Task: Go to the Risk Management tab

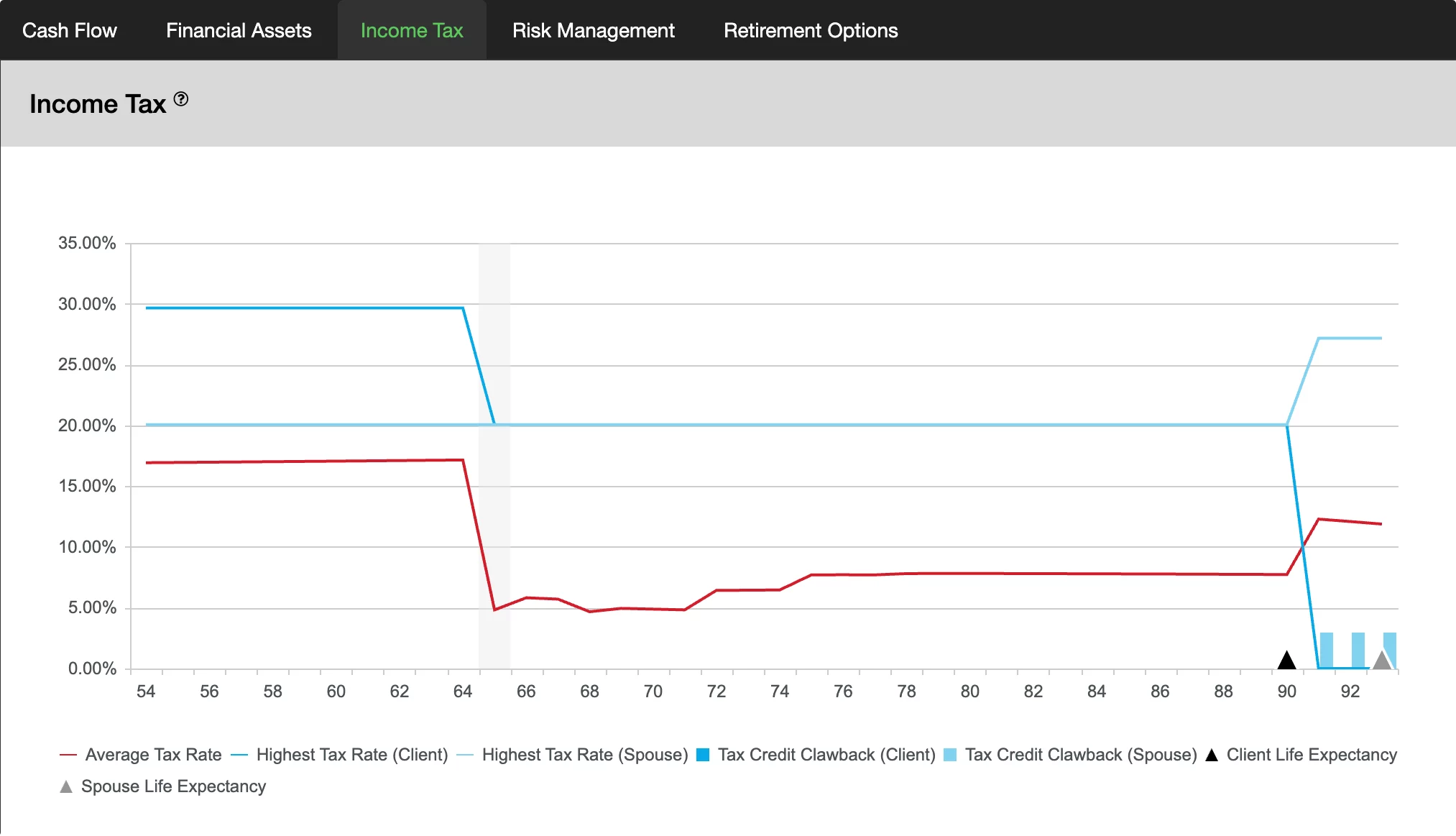Action: click(x=593, y=30)
